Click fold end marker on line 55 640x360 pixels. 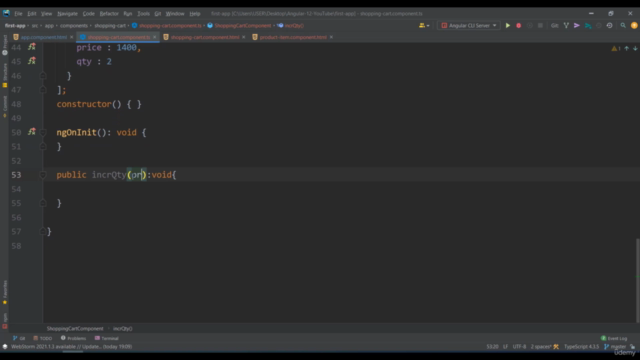[43, 203]
